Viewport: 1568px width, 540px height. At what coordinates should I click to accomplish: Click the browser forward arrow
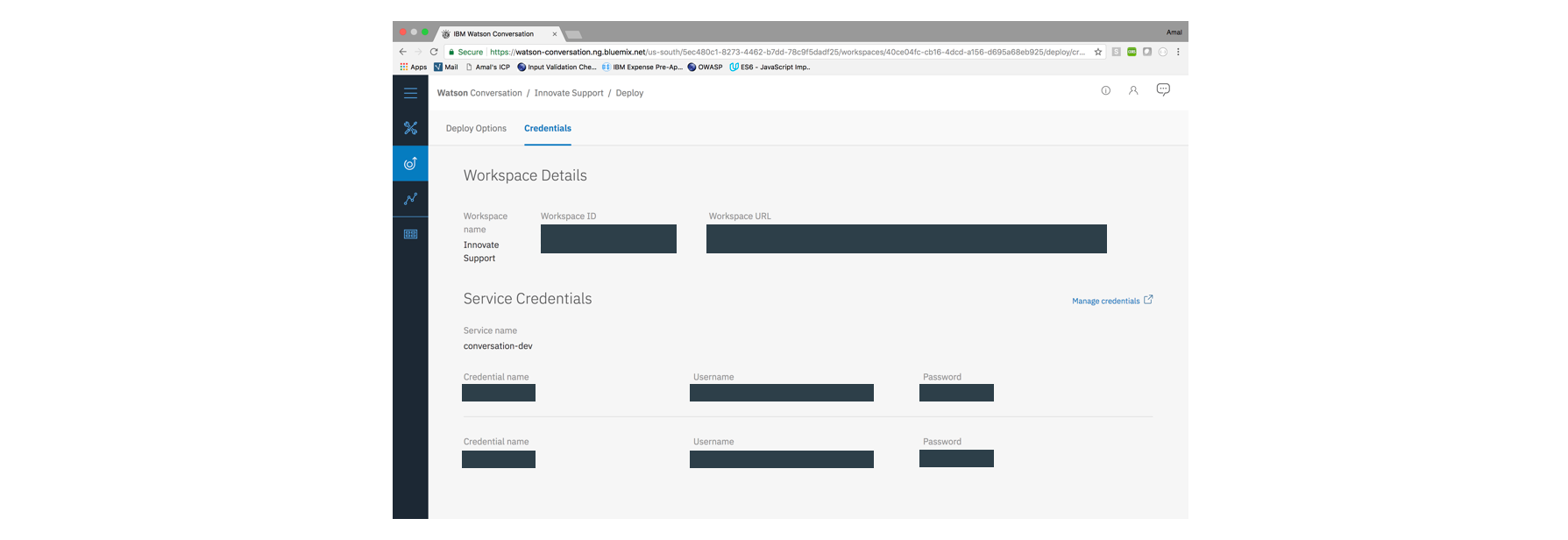tap(418, 52)
